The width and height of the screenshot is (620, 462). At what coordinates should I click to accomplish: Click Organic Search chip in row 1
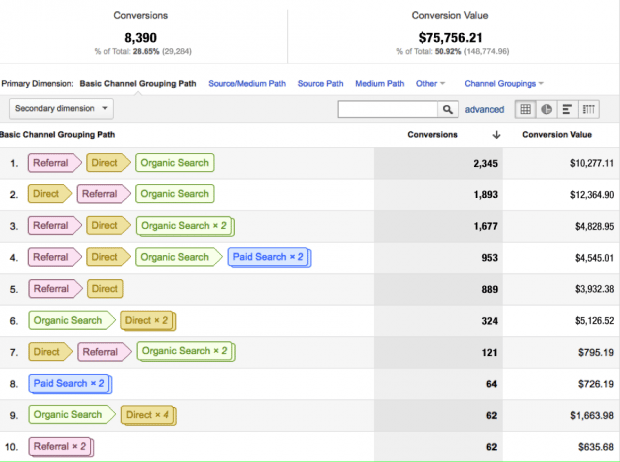(x=175, y=162)
